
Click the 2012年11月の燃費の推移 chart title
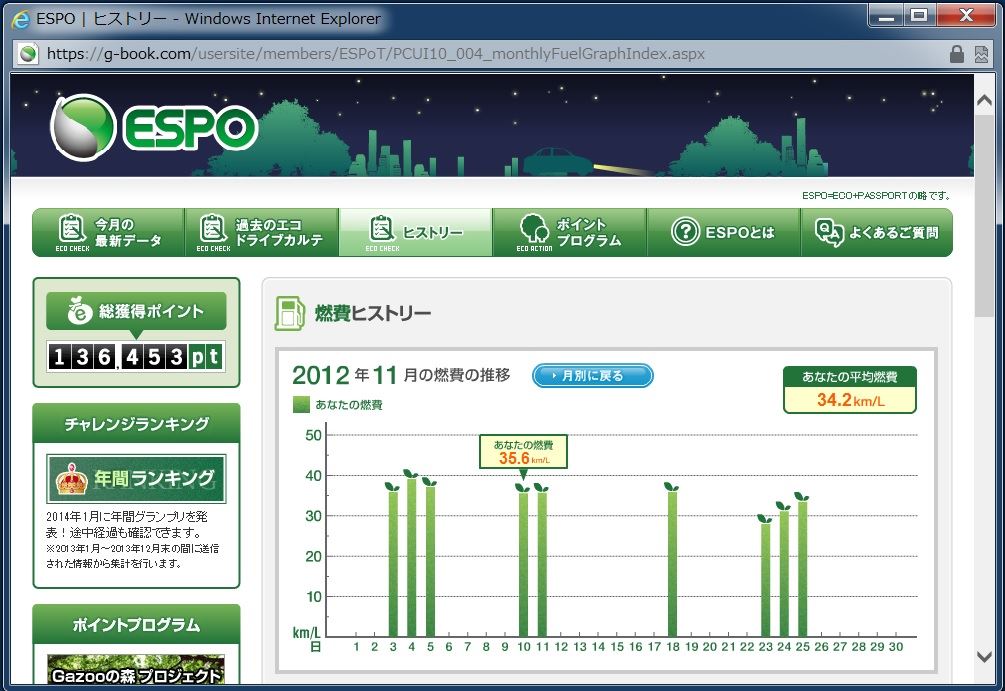tap(401, 375)
